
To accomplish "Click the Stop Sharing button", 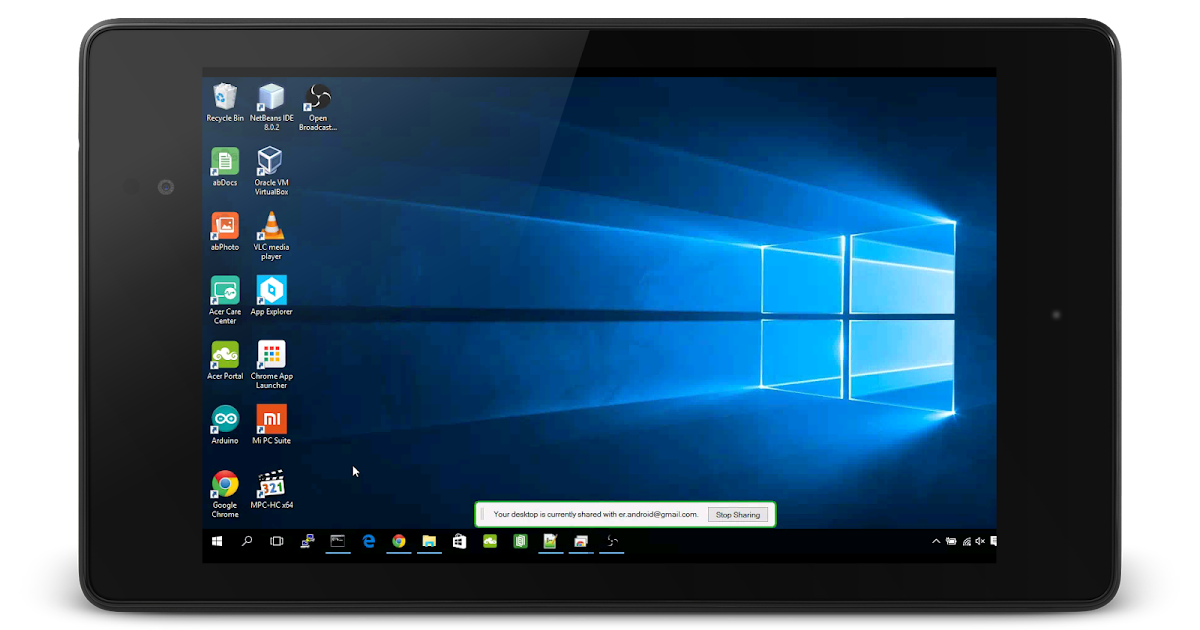I will click(739, 515).
